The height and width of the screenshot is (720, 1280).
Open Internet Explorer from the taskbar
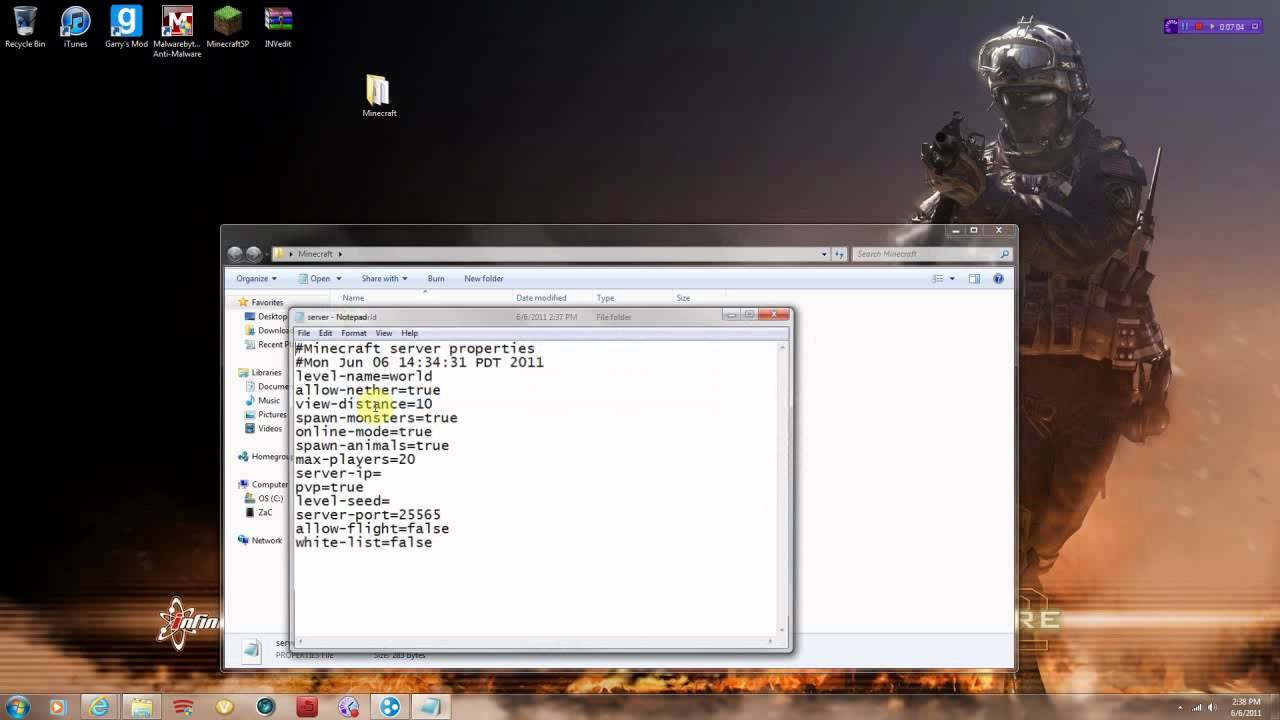[99, 707]
